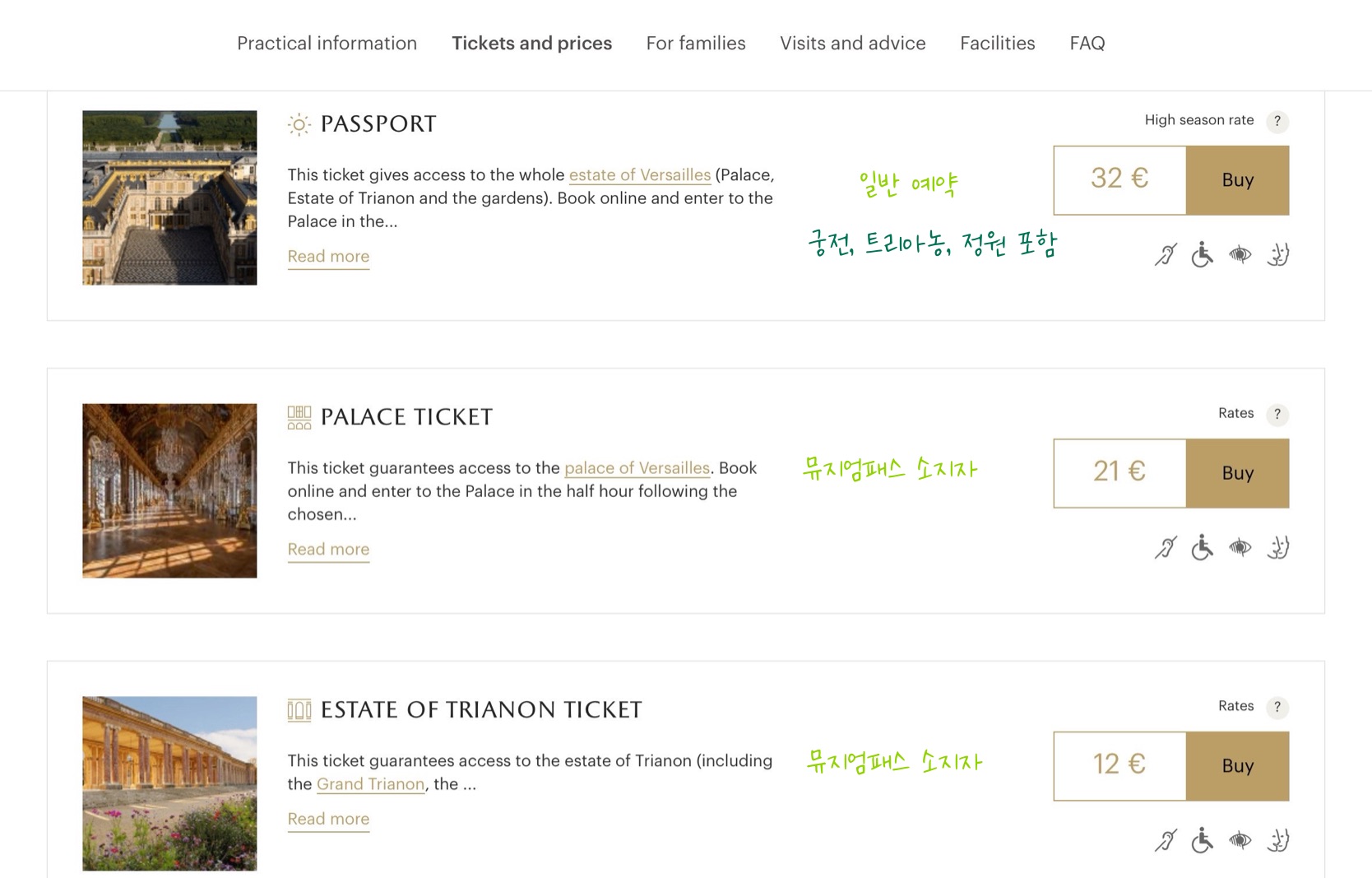
Task: Expand Read more under Passport description
Action: (328, 257)
